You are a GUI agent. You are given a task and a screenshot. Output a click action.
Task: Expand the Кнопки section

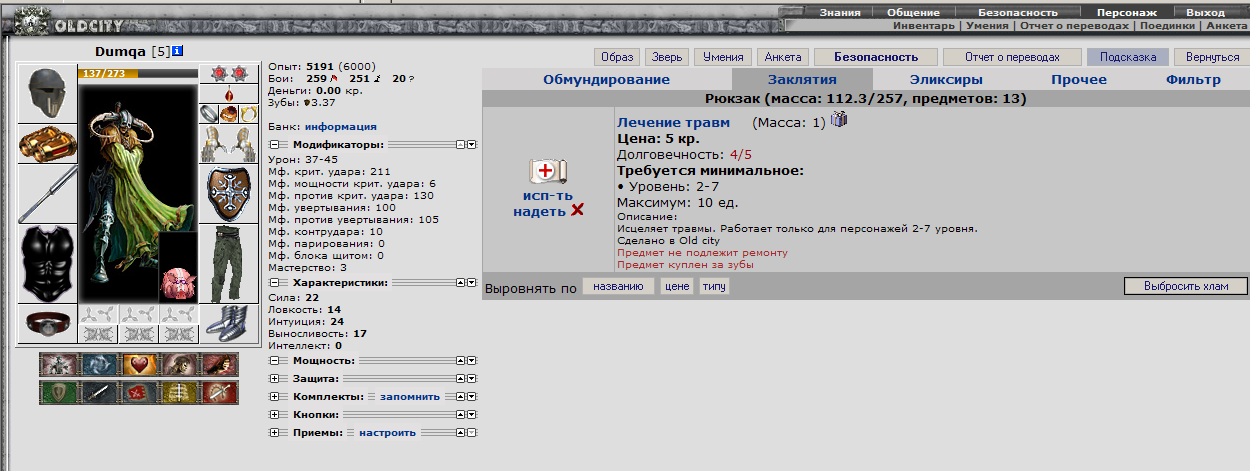tap(274, 414)
